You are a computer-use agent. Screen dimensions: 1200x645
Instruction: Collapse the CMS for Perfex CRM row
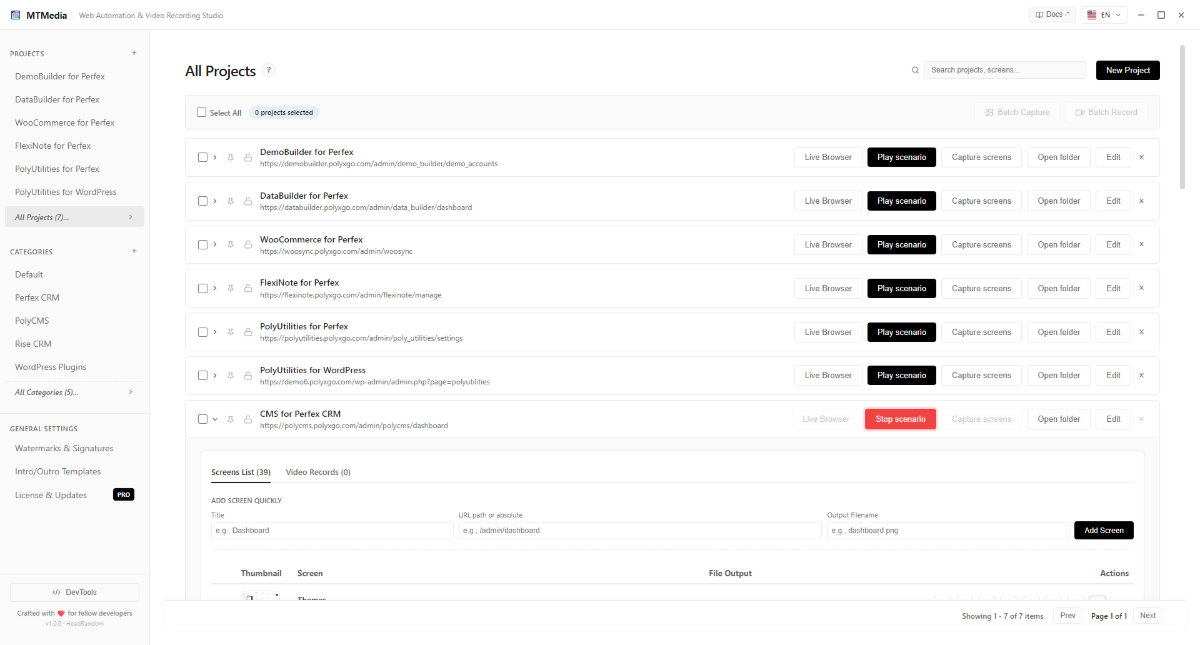tap(215, 419)
